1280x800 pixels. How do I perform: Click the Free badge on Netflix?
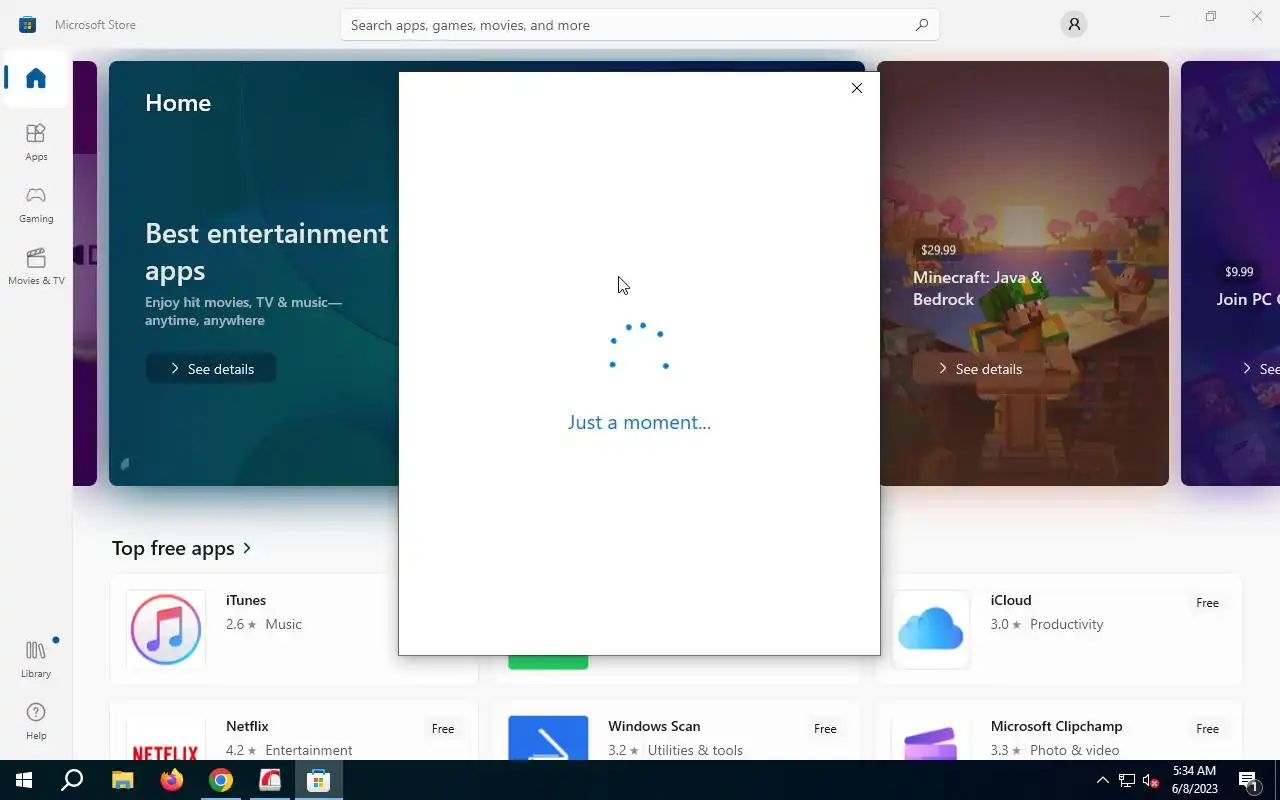click(x=443, y=729)
